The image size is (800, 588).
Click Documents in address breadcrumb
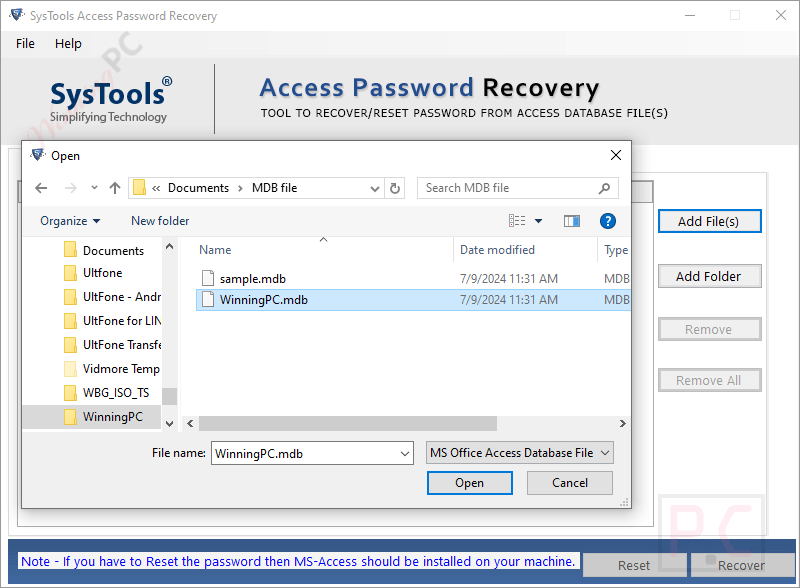tap(198, 188)
